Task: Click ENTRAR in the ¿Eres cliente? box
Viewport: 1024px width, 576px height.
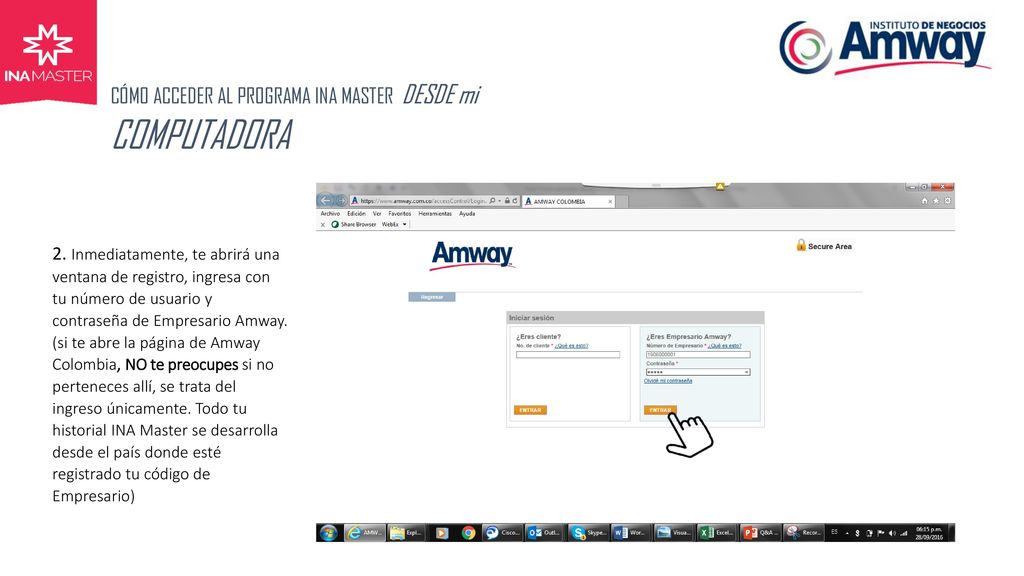Action: (530, 410)
